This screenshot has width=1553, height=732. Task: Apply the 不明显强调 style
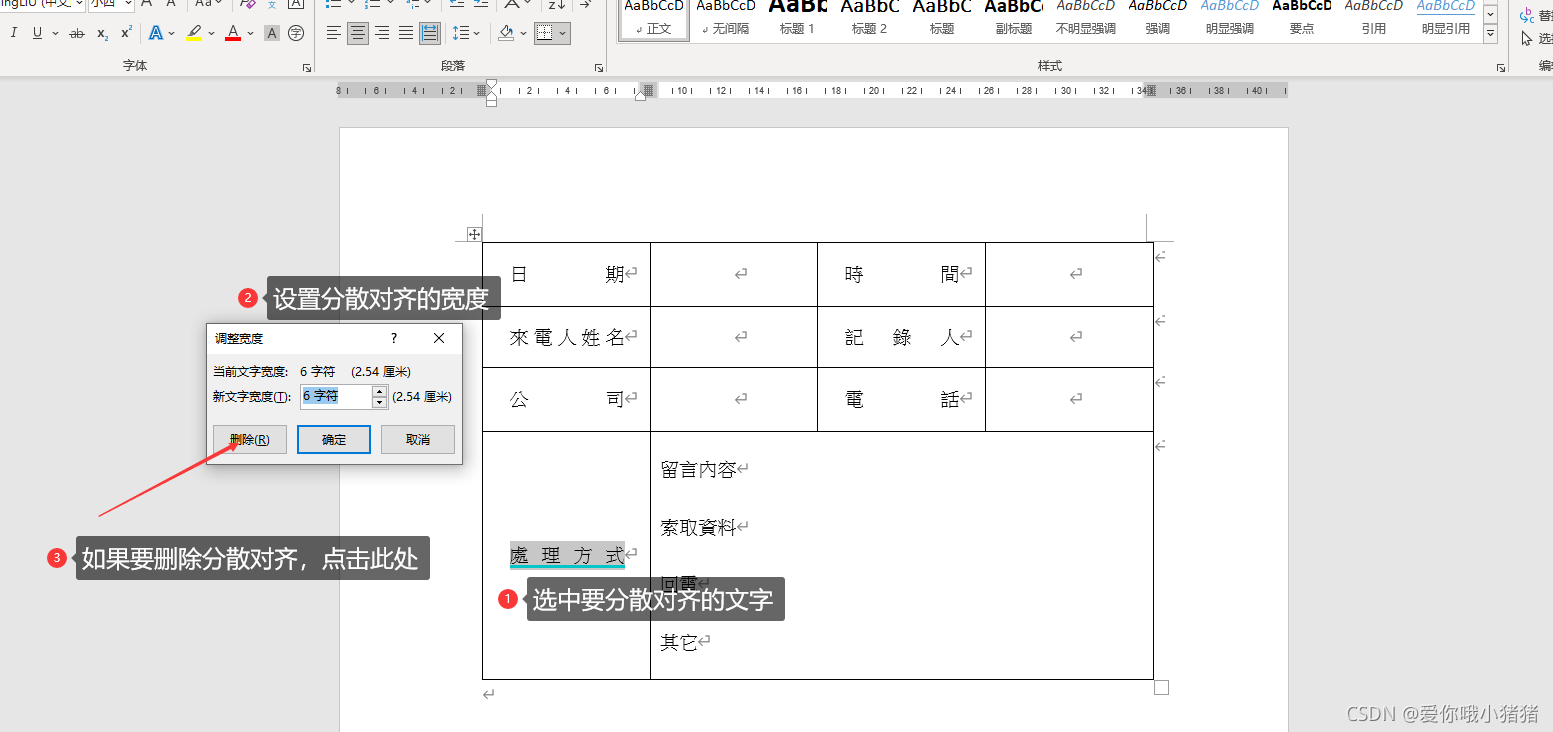(x=1085, y=20)
